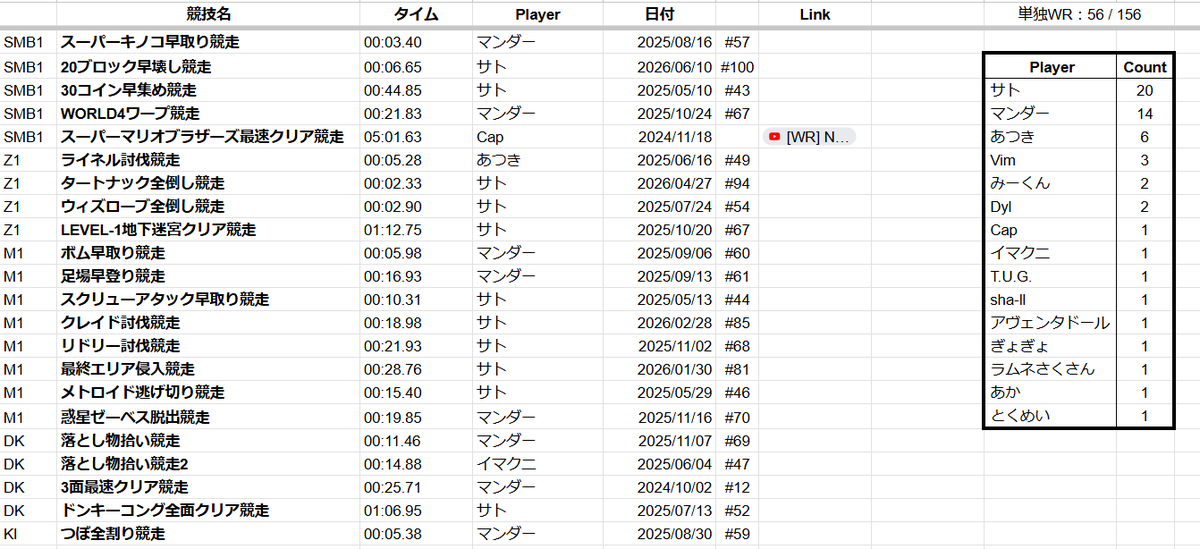The height and width of the screenshot is (549, 1200).
Task: Click the Player header of the summary table
Action: pyautogui.click(x=1051, y=67)
